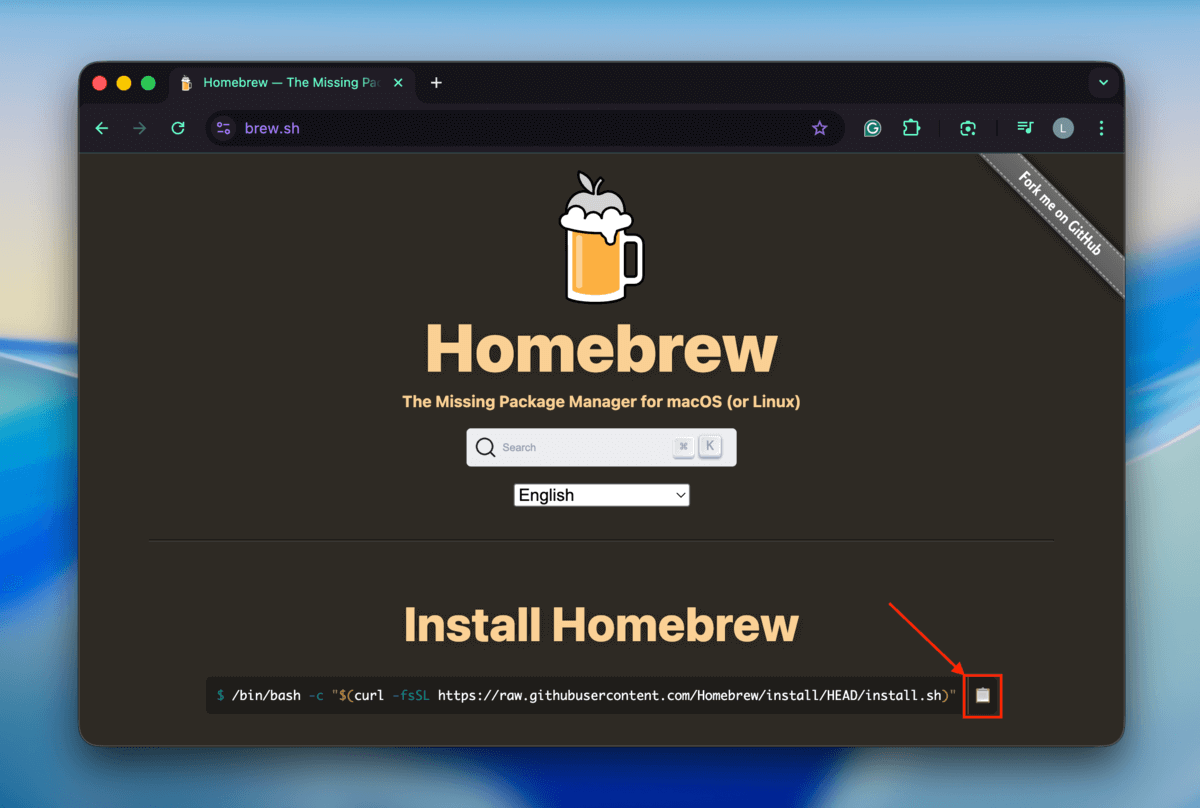The height and width of the screenshot is (808, 1200).
Task: Expand the tab search chevron
Action: pyautogui.click(x=1102, y=83)
